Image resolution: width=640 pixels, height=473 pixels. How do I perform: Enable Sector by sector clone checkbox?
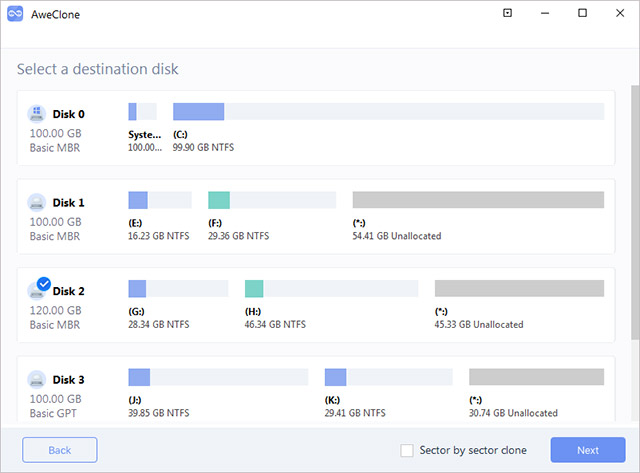(406, 451)
